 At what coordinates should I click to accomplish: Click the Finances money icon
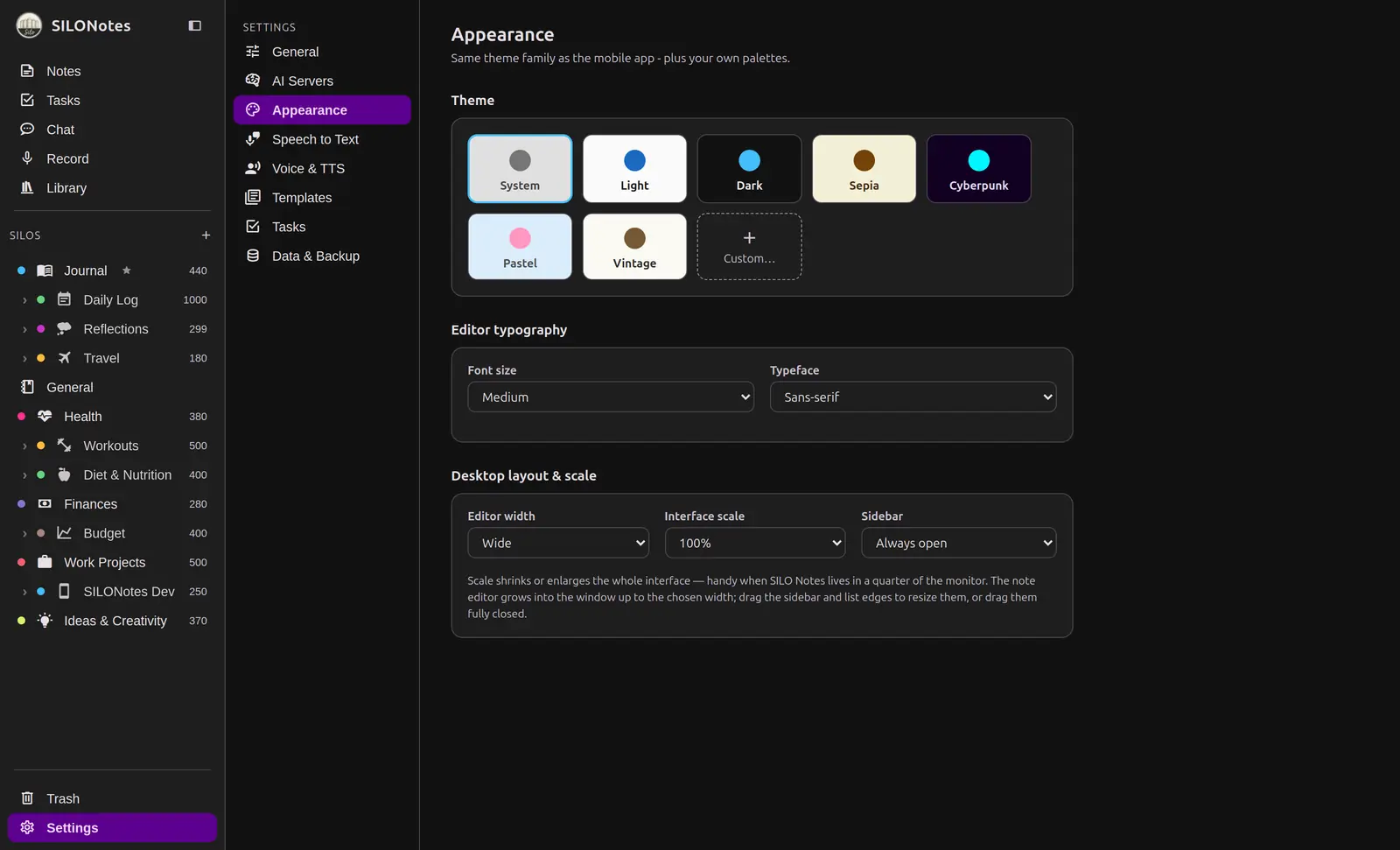(x=45, y=503)
